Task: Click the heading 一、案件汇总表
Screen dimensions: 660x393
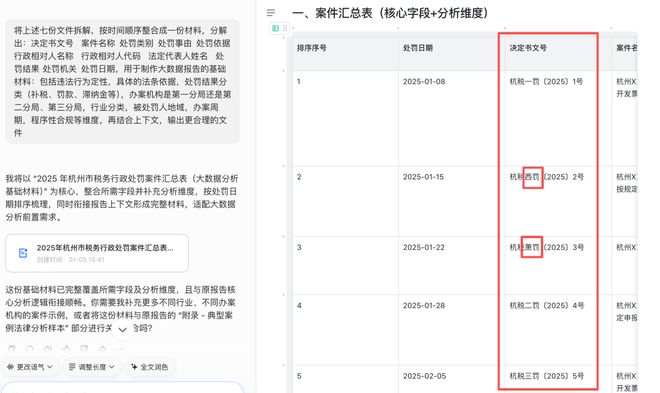Action: coord(390,13)
